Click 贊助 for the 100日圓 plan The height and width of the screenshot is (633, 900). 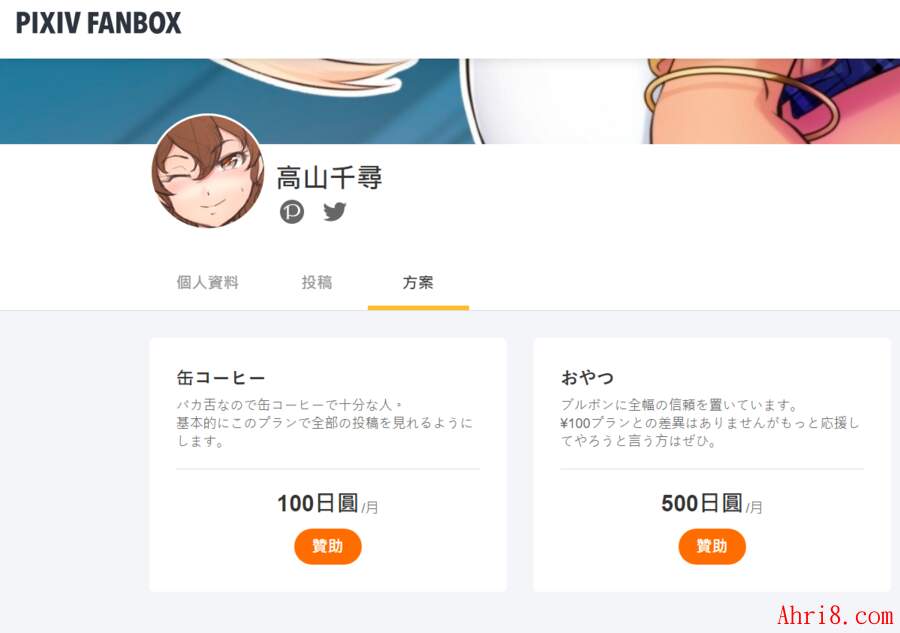[x=328, y=546]
